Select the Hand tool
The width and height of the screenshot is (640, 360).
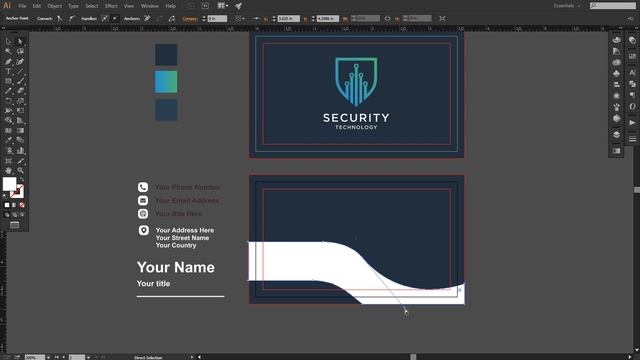click(9, 171)
